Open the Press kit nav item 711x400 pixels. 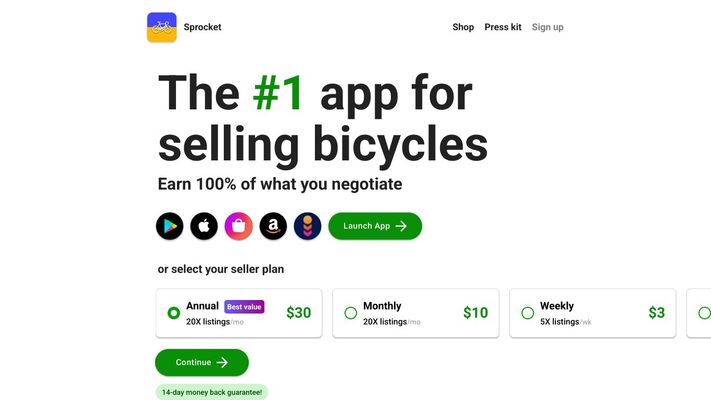point(503,27)
